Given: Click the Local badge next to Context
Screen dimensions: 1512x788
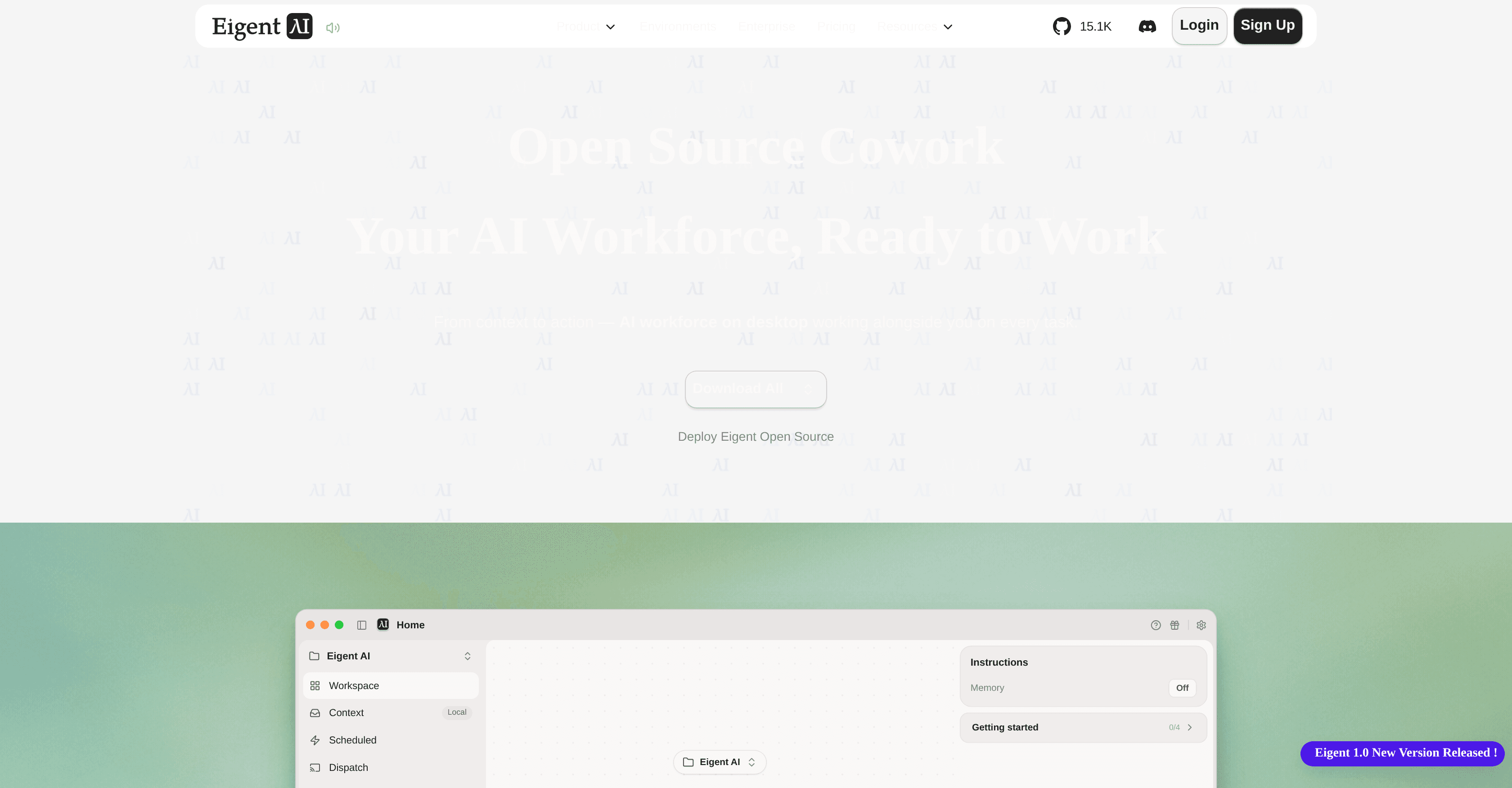Looking at the screenshot, I should click(457, 712).
